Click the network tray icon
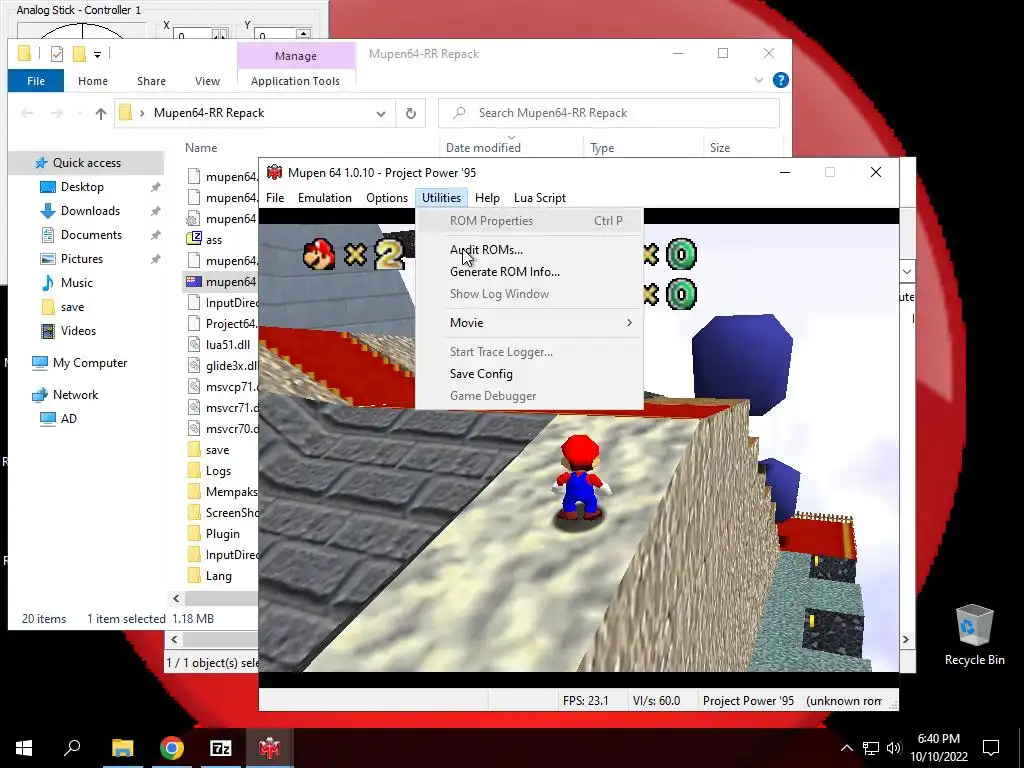Screen dimensions: 1024x768 (x=871, y=748)
